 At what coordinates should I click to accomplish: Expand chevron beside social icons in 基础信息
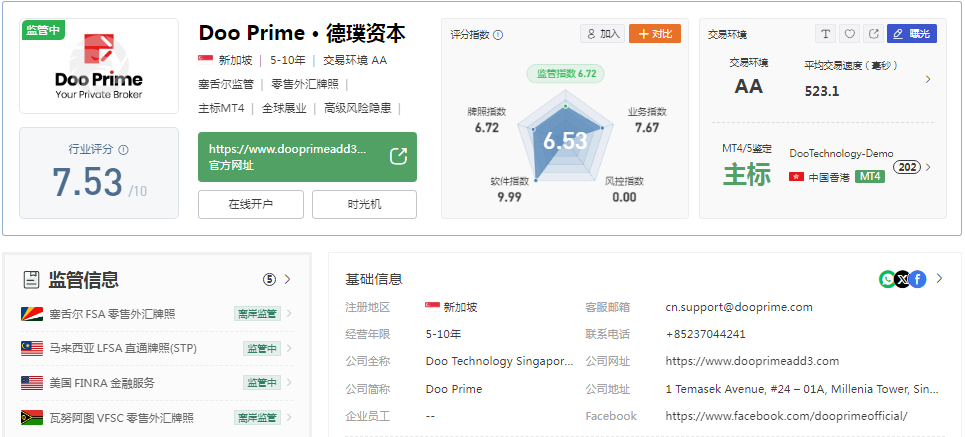(x=939, y=279)
